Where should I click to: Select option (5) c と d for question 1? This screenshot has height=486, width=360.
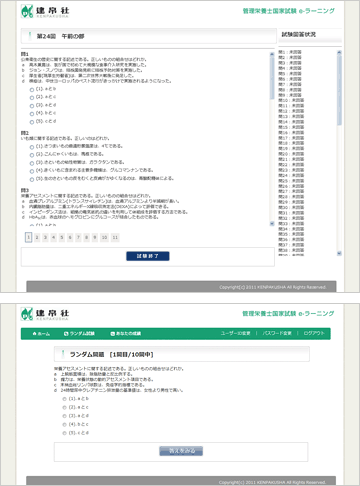click(32, 122)
